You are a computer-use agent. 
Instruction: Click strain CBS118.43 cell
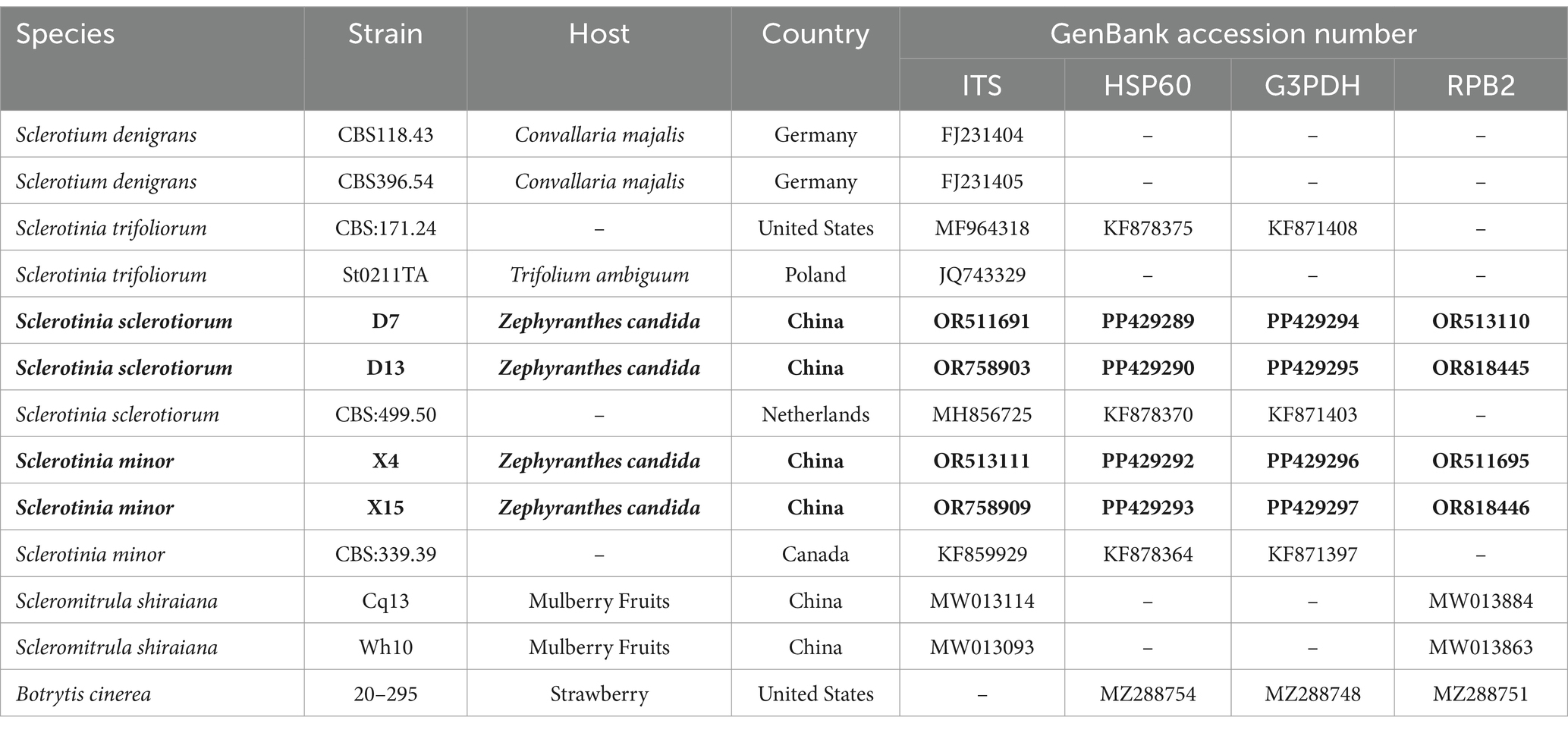(385, 135)
